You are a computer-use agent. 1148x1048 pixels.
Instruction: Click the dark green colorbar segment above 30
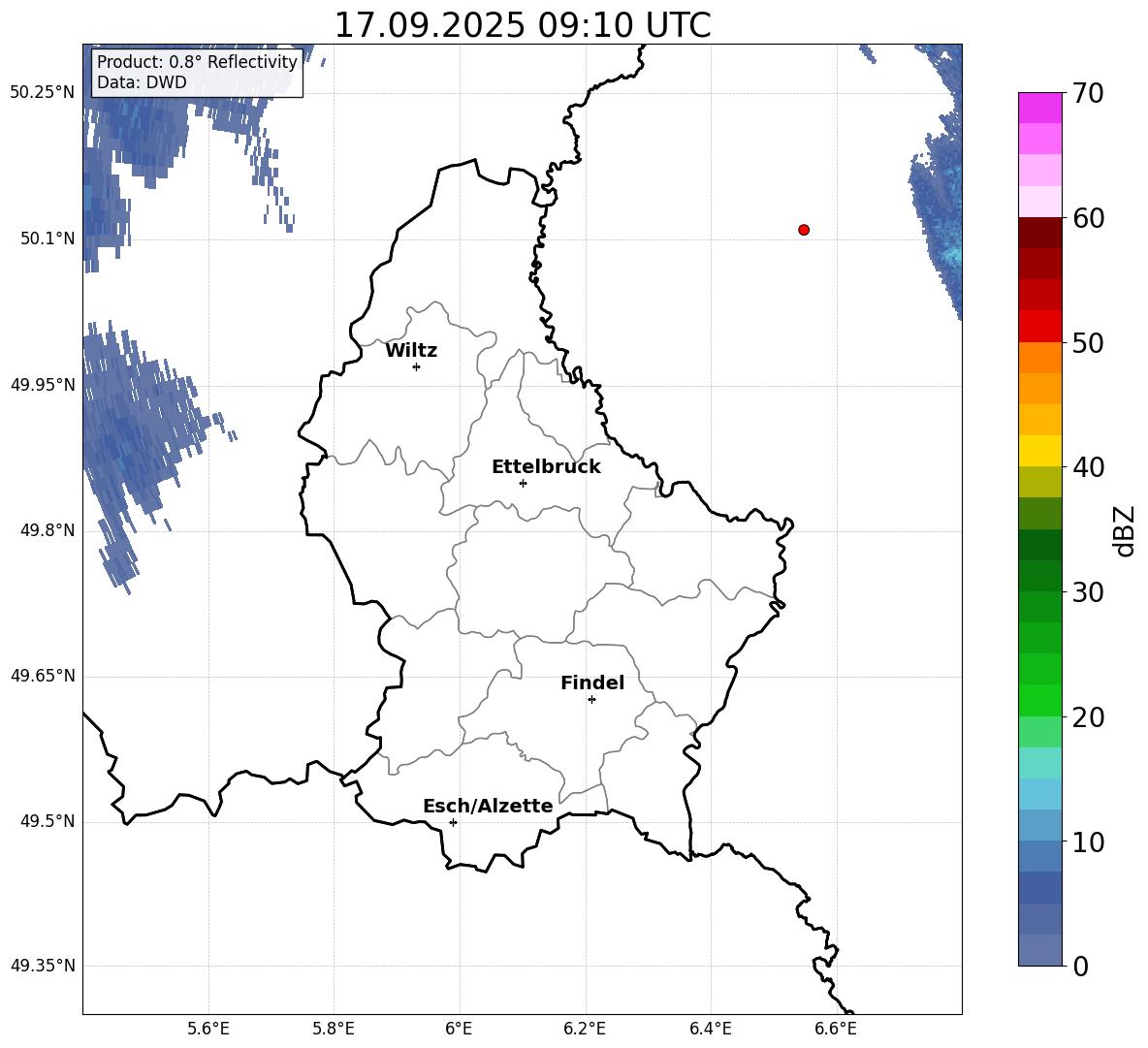[1039, 576]
